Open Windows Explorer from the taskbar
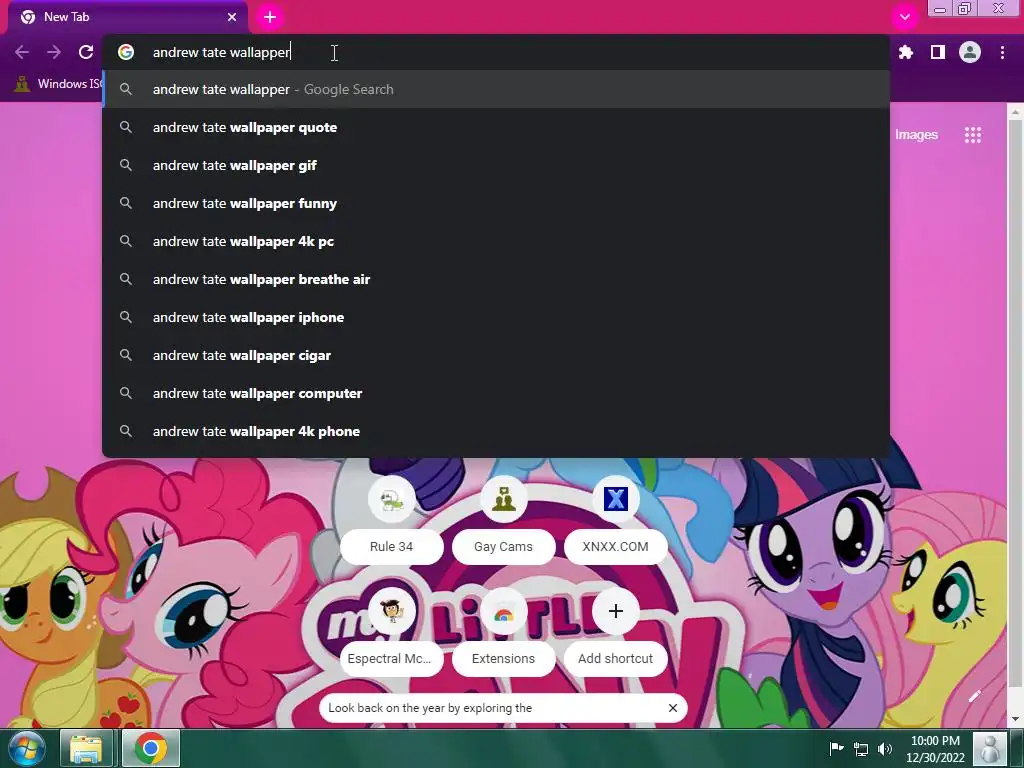This screenshot has width=1024, height=768. click(x=86, y=748)
